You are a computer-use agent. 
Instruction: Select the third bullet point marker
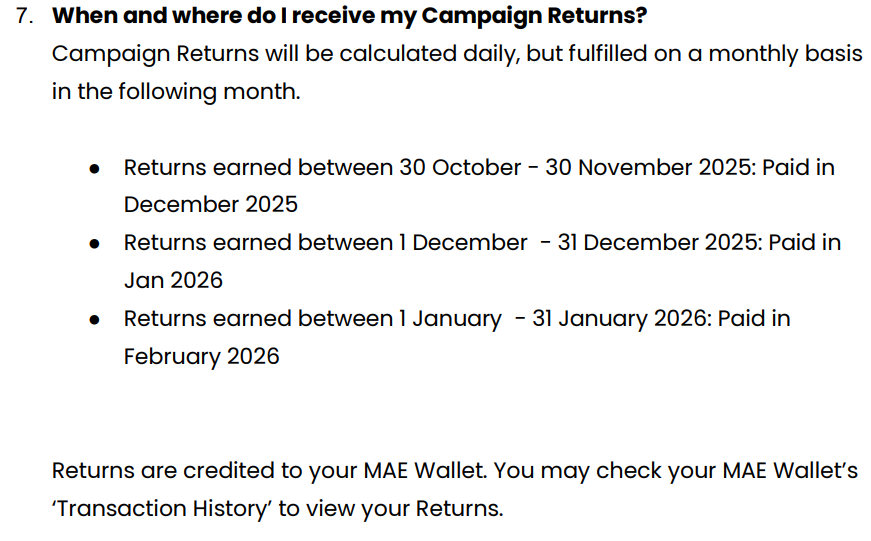[x=94, y=320]
